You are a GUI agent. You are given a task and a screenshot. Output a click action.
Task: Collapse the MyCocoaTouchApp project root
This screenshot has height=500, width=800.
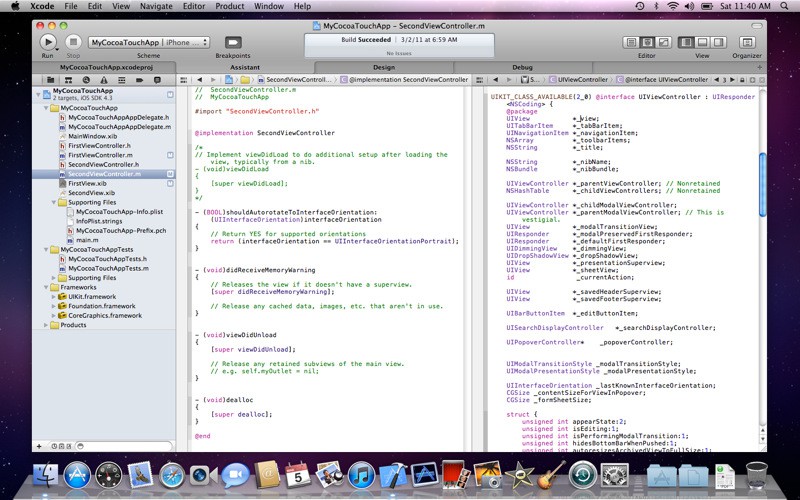pyautogui.click(x=38, y=94)
